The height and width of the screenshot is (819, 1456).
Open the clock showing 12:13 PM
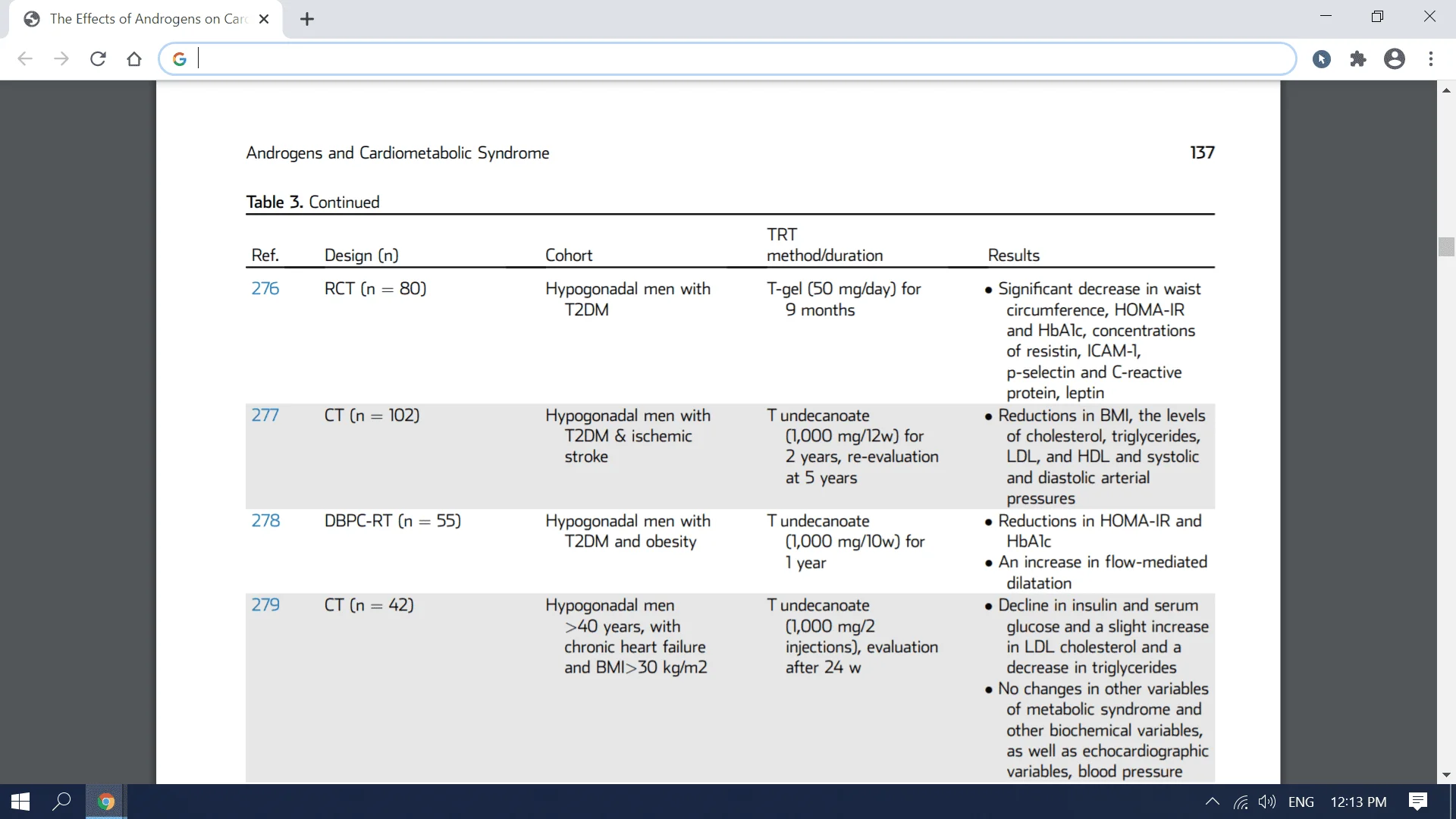coord(1358,802)
